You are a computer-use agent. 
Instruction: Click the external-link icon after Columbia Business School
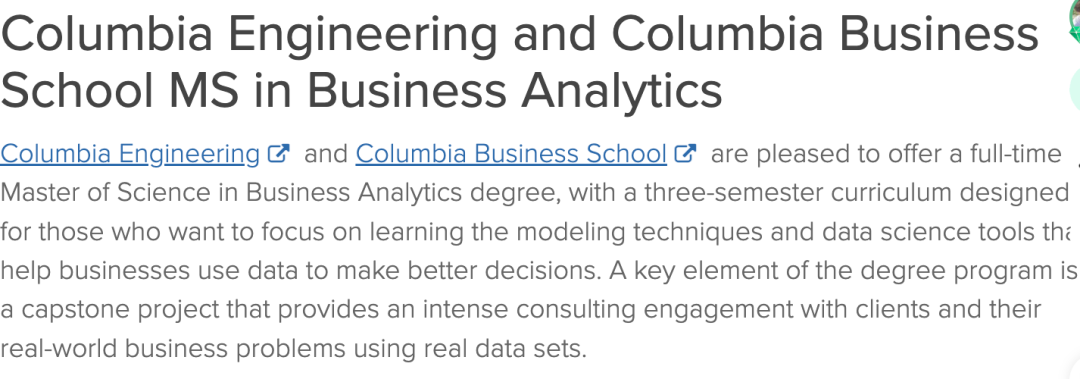pyautogui.click(x=685, y=153)
